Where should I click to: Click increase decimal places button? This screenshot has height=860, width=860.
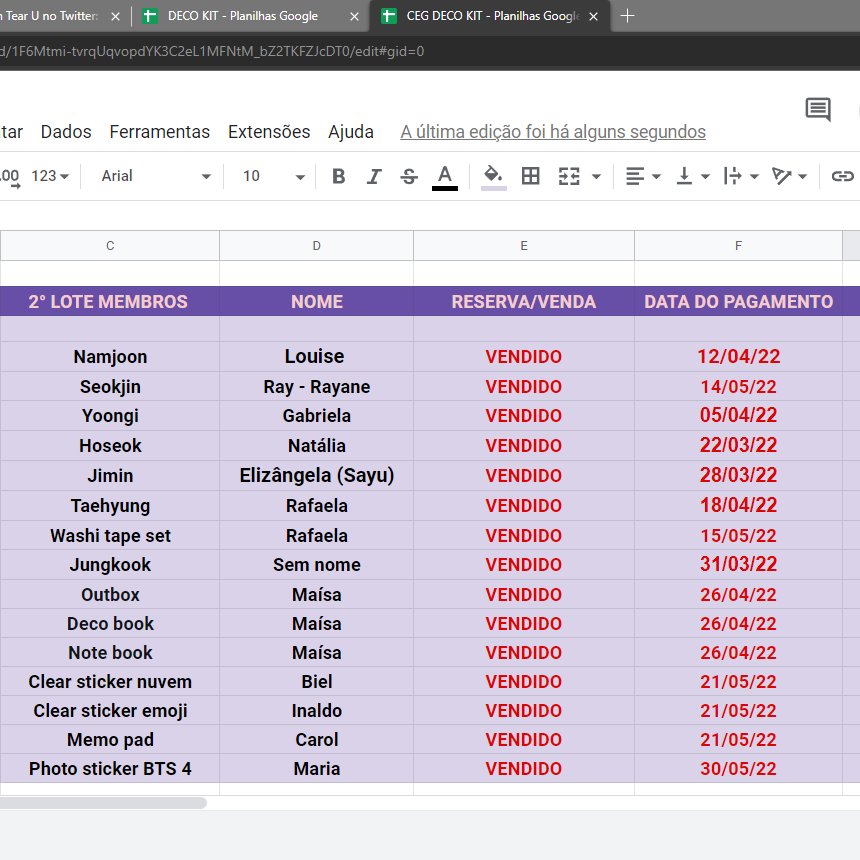coord(11,177)
